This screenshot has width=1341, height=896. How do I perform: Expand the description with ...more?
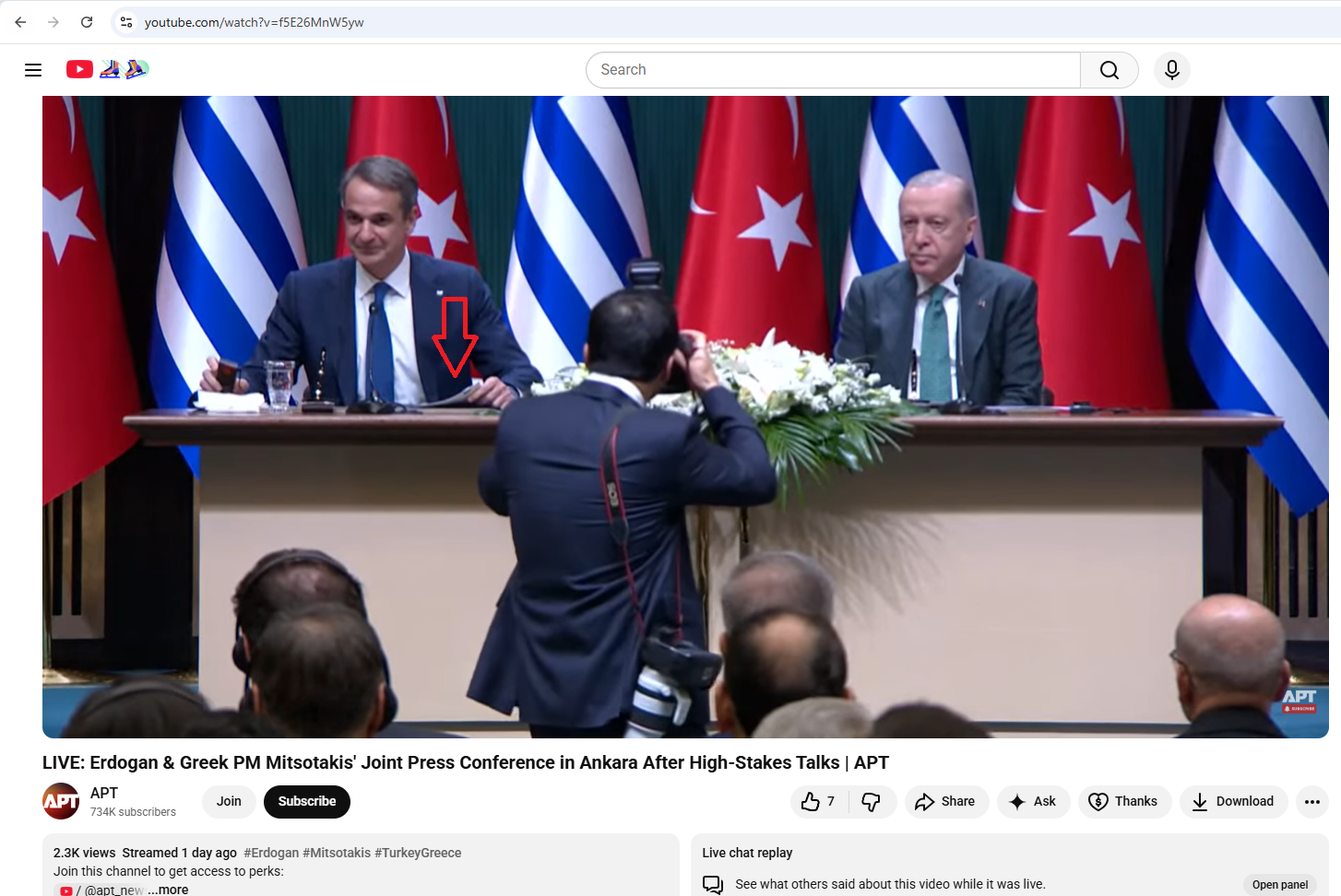(x=169, y=889)
